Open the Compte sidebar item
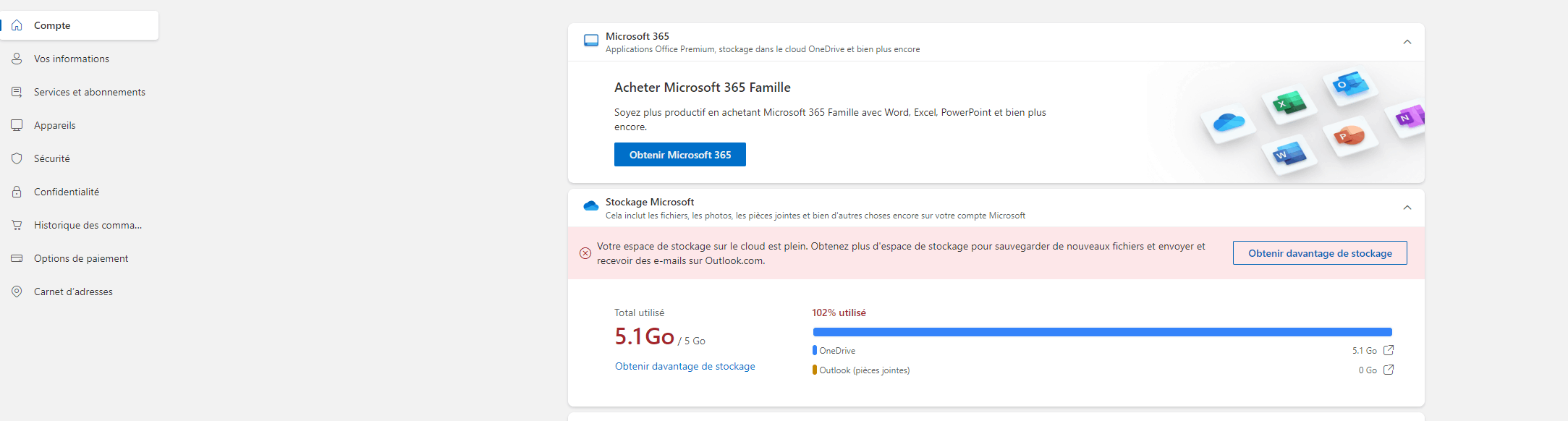The height and width of the screenshot is (421, 1568). pos(80,25)
